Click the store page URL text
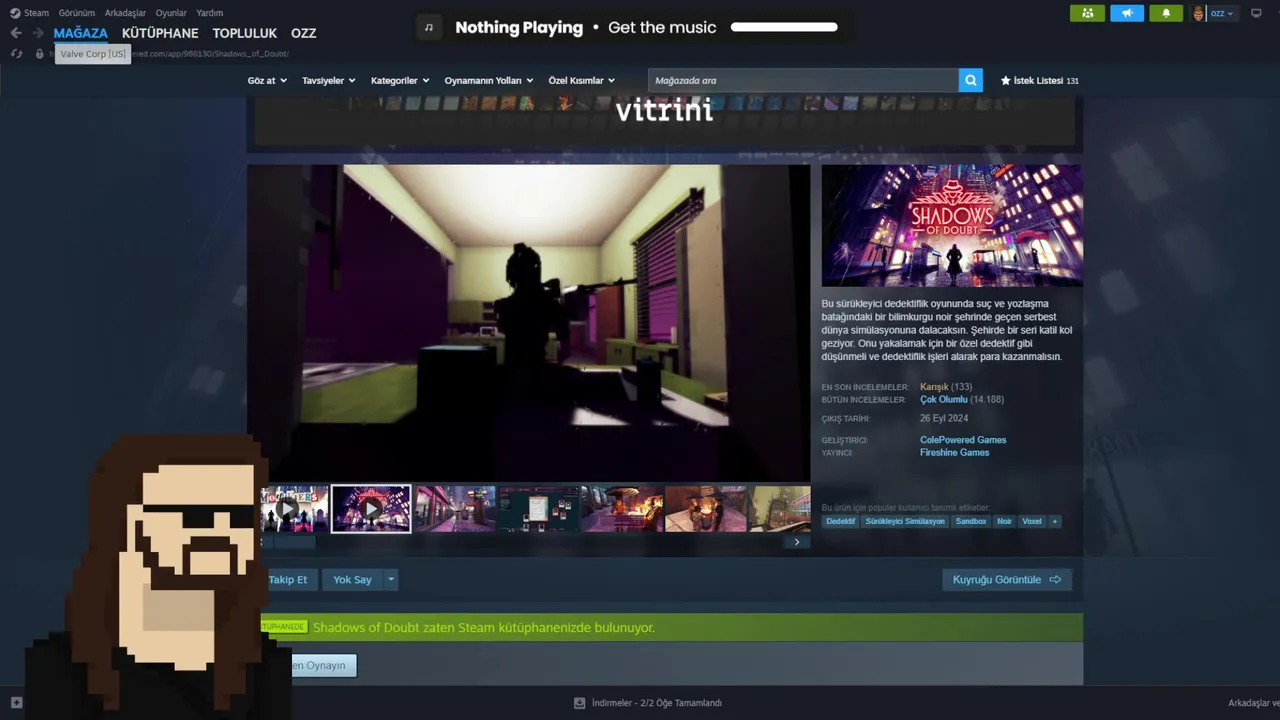The height and width of the screenshot is (720, 1280). (210, 53)
